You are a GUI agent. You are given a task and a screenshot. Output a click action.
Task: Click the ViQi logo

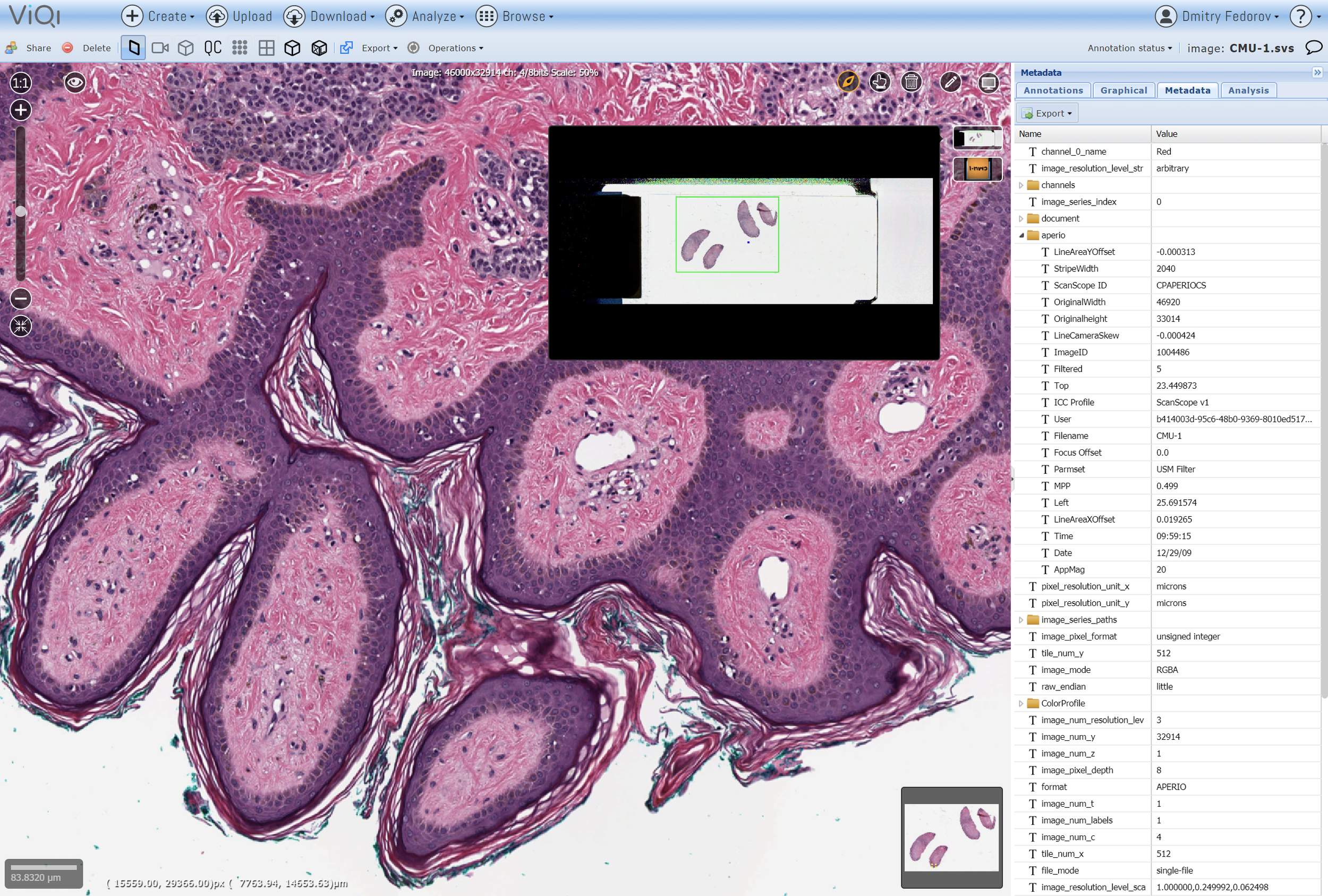[x=35, y=16]
